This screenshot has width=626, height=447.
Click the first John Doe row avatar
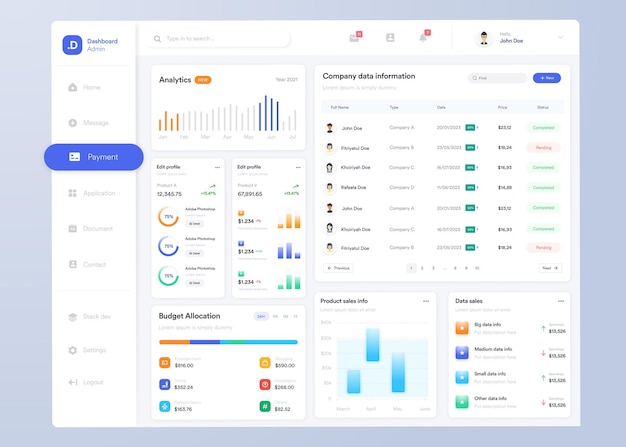329,128
